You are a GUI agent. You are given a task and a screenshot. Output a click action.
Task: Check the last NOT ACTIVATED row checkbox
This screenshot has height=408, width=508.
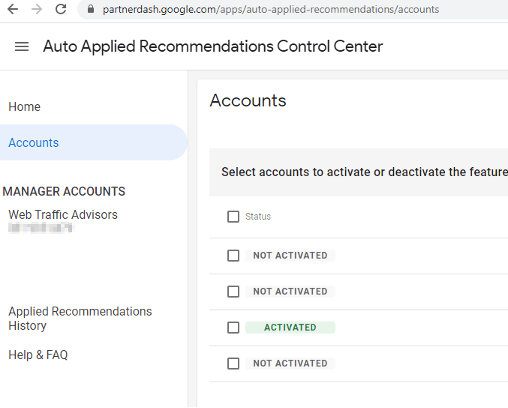click(x=233, y=363)
